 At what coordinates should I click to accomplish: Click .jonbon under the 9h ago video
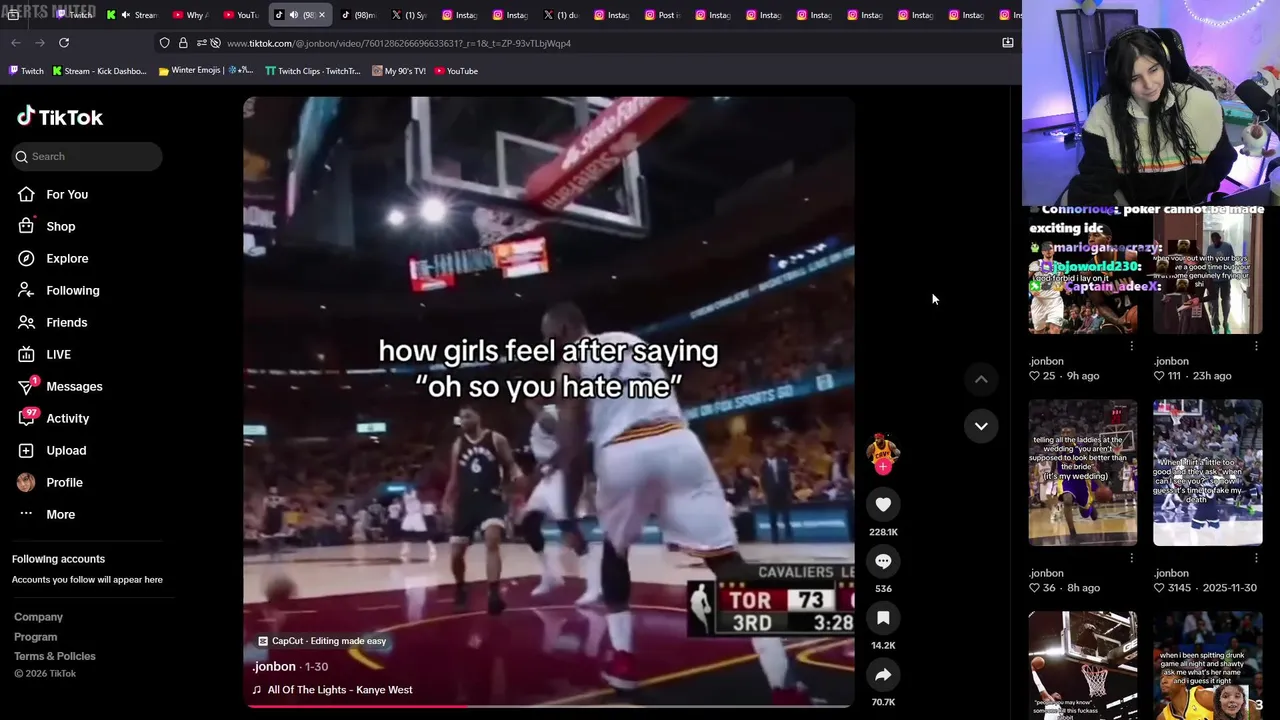pyautogui.click(x=1046, y=361)
